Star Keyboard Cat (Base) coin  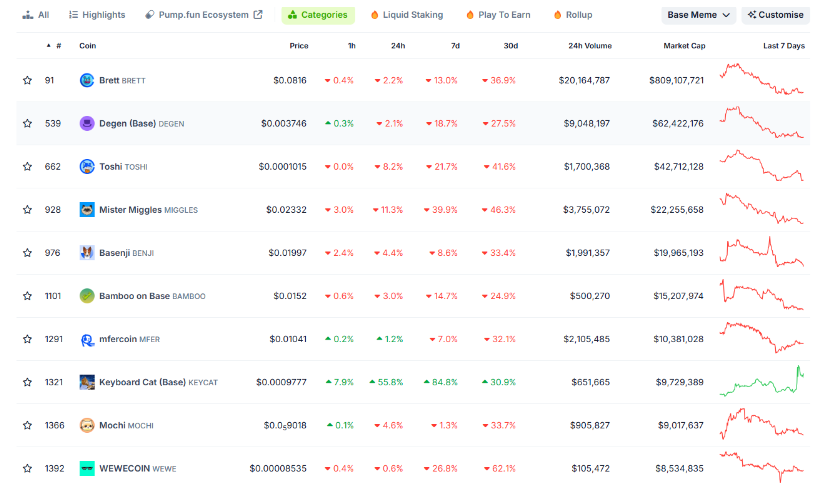(27, 382)
